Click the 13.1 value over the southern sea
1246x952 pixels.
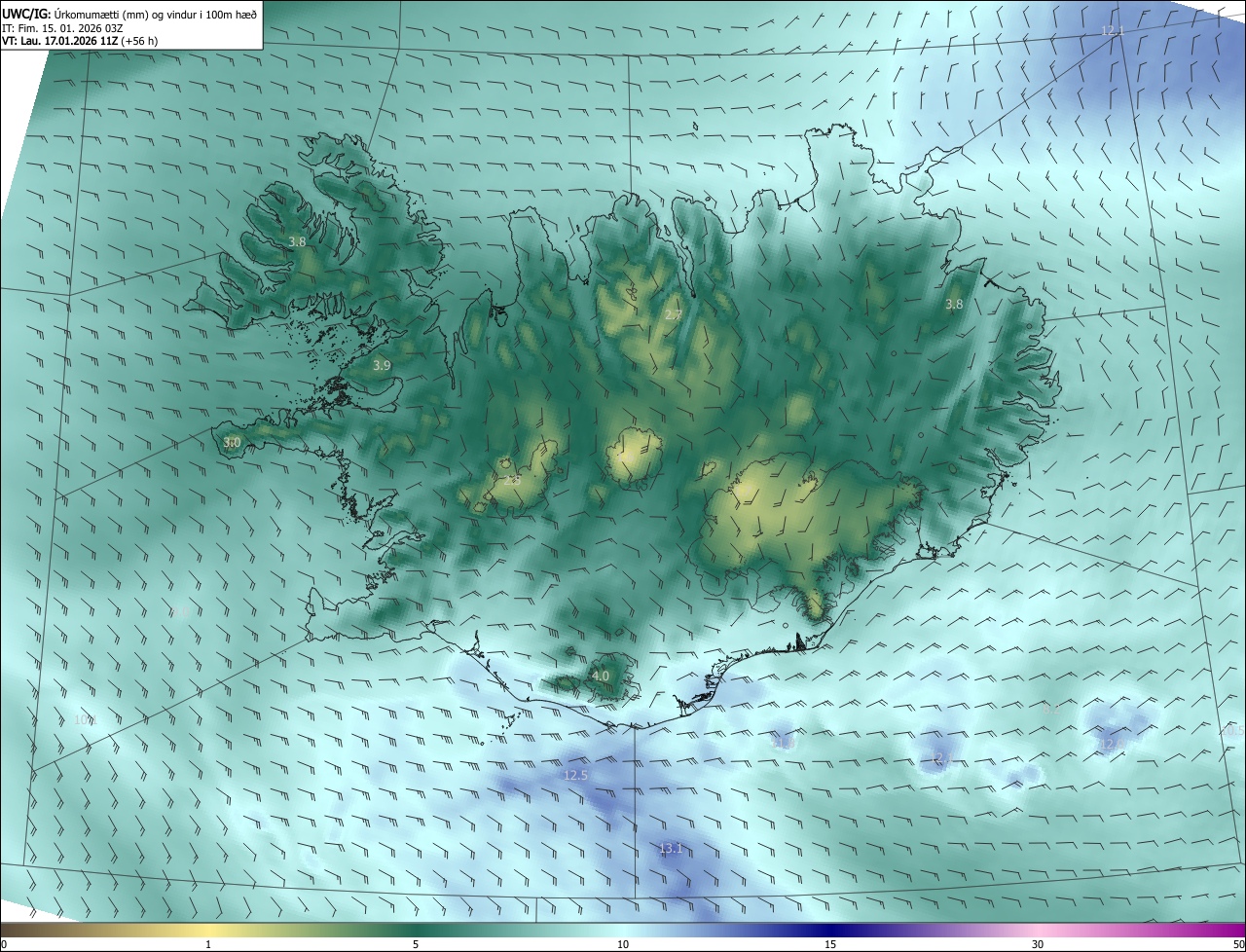click(671, 849)
